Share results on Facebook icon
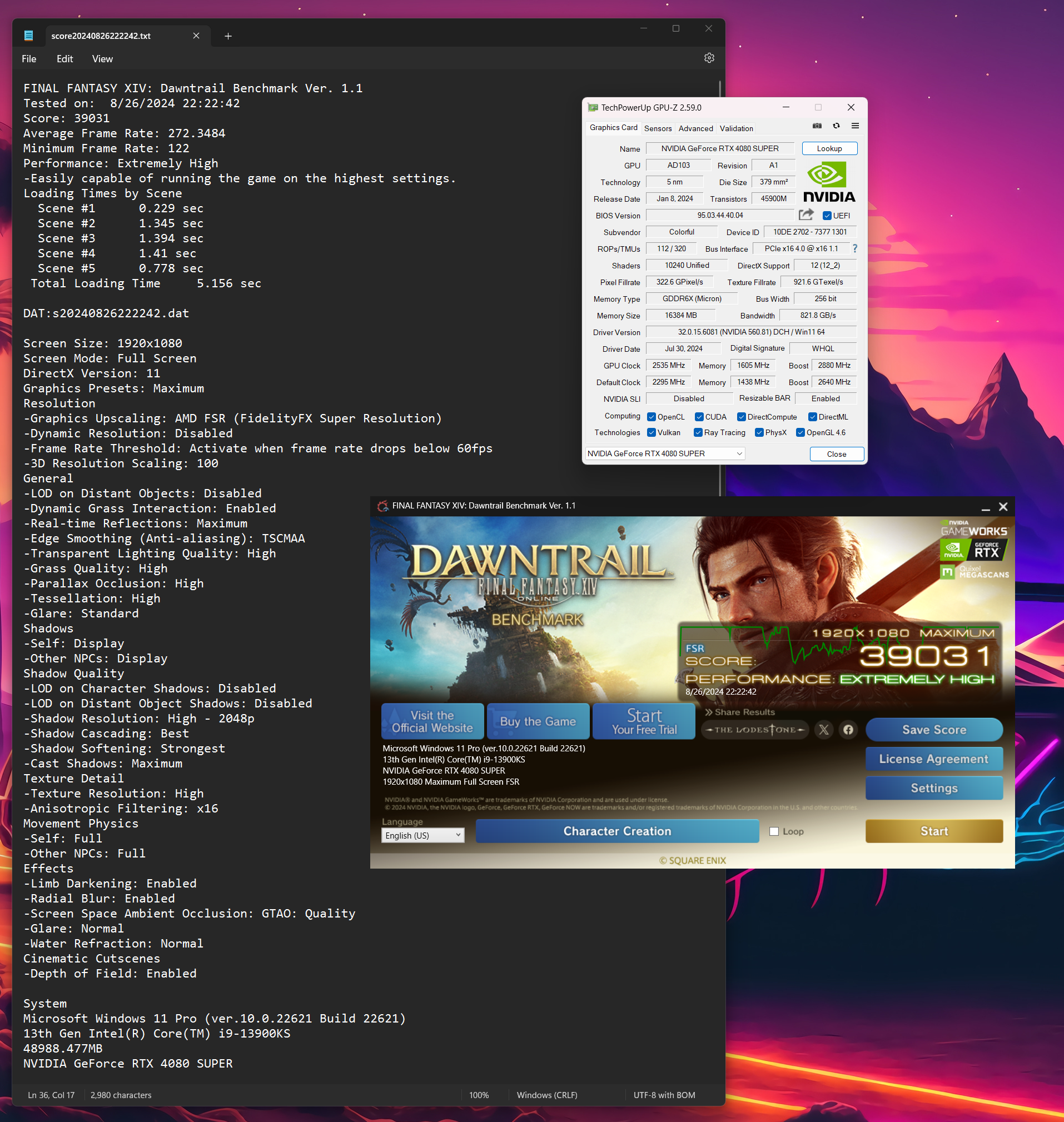The image size is (1064, 1122). [848, 730]
